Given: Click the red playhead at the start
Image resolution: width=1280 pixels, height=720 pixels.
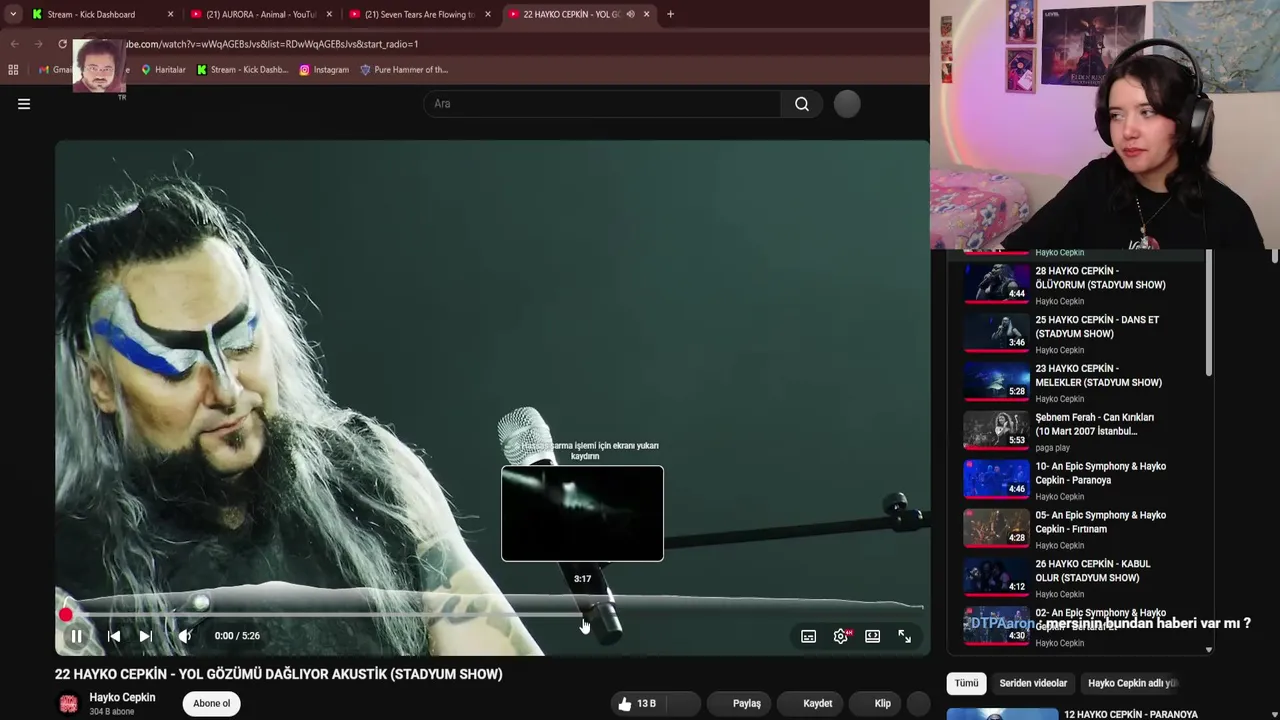Looking at the screenshot, I should (x=66, y=615).
